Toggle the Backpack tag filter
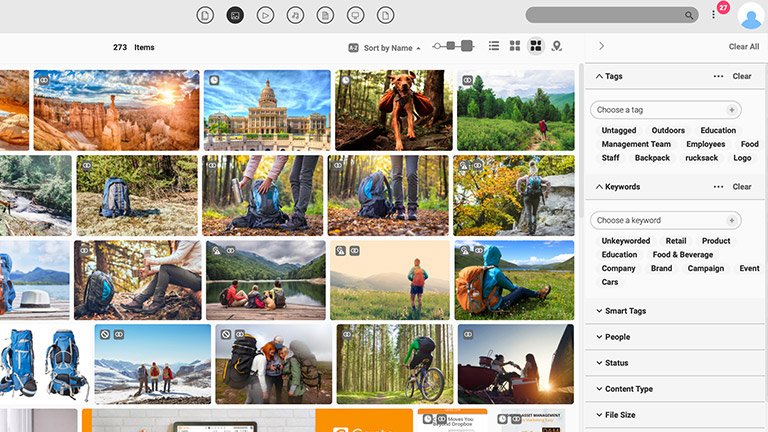Viewport: 768px width, 432px height. point(652,158)
